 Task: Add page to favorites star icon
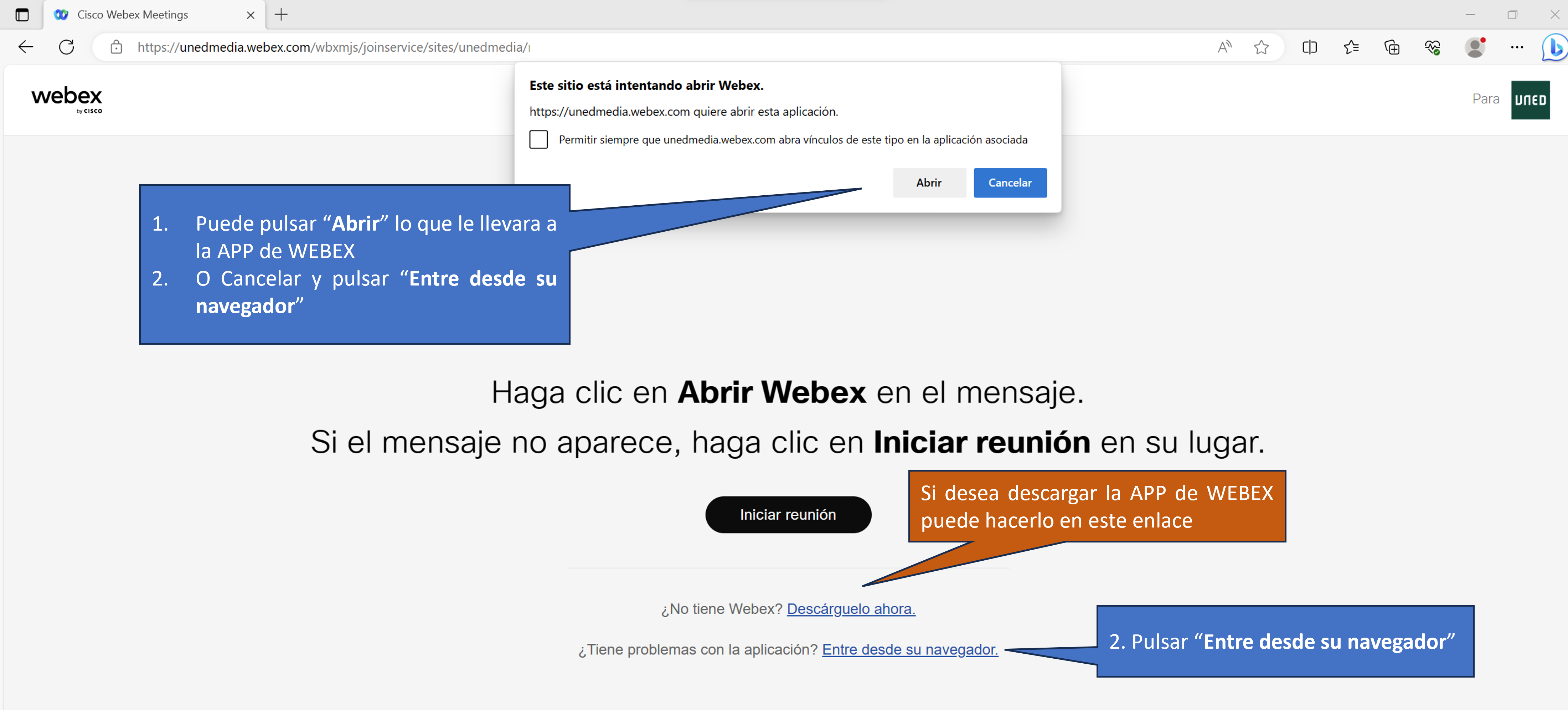pos(1261,47)
